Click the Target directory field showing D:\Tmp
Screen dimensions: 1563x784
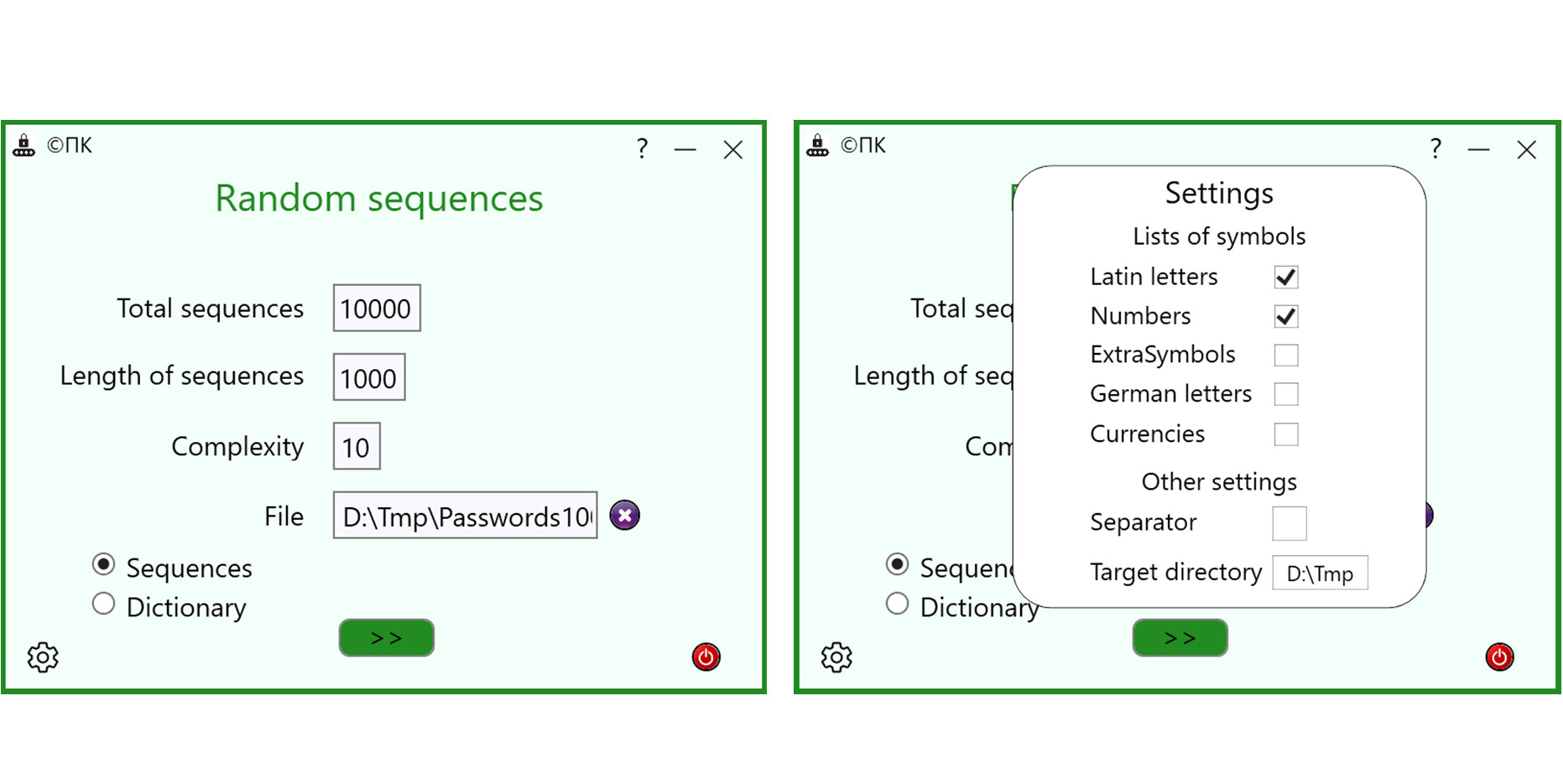(x=1320, y=574)
